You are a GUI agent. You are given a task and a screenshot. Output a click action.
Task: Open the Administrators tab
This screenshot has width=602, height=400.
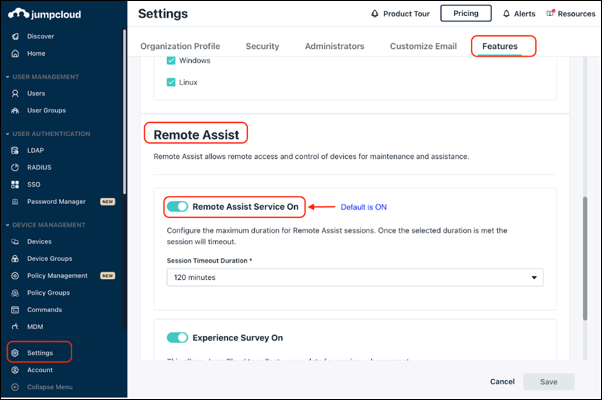334,46
